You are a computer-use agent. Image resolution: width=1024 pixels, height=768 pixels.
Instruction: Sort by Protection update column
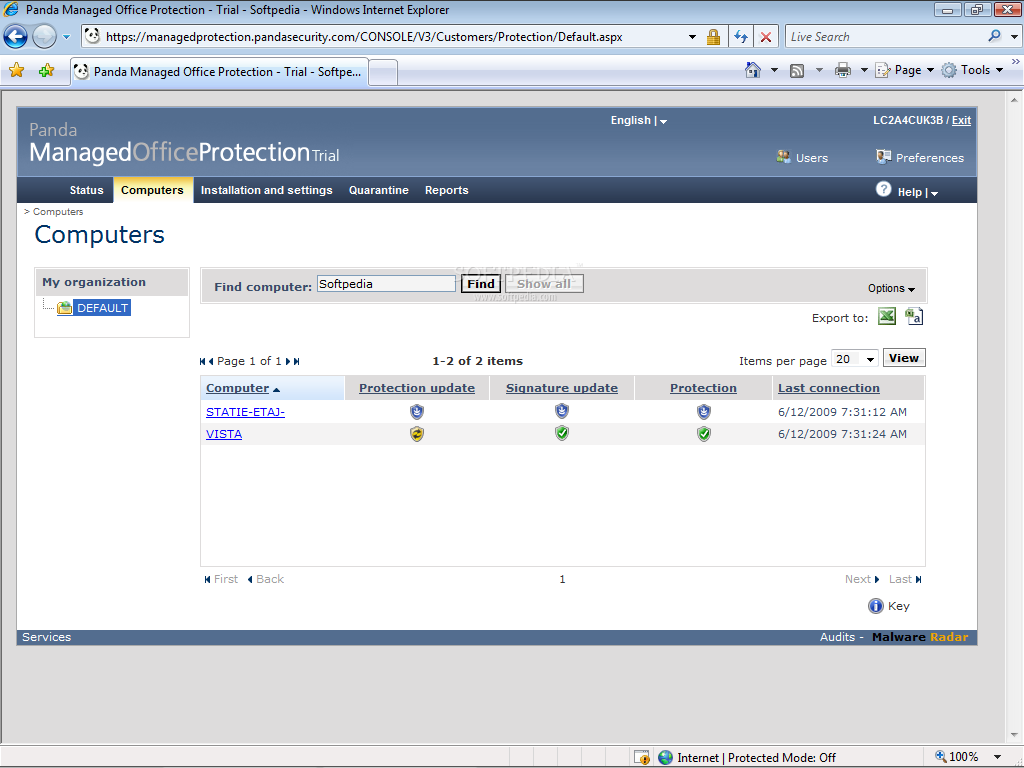point(417,388)
